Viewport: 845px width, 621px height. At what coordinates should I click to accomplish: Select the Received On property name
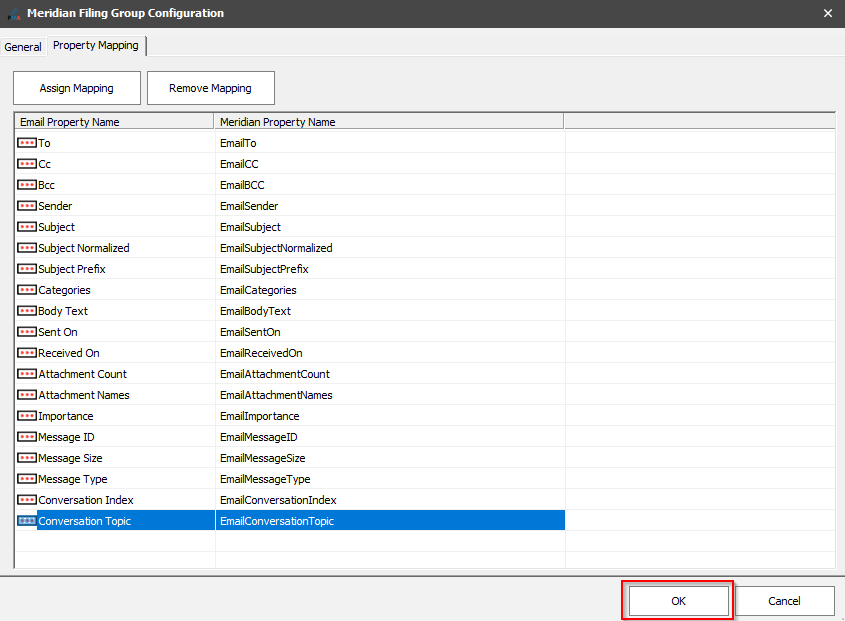click(69, 353)
